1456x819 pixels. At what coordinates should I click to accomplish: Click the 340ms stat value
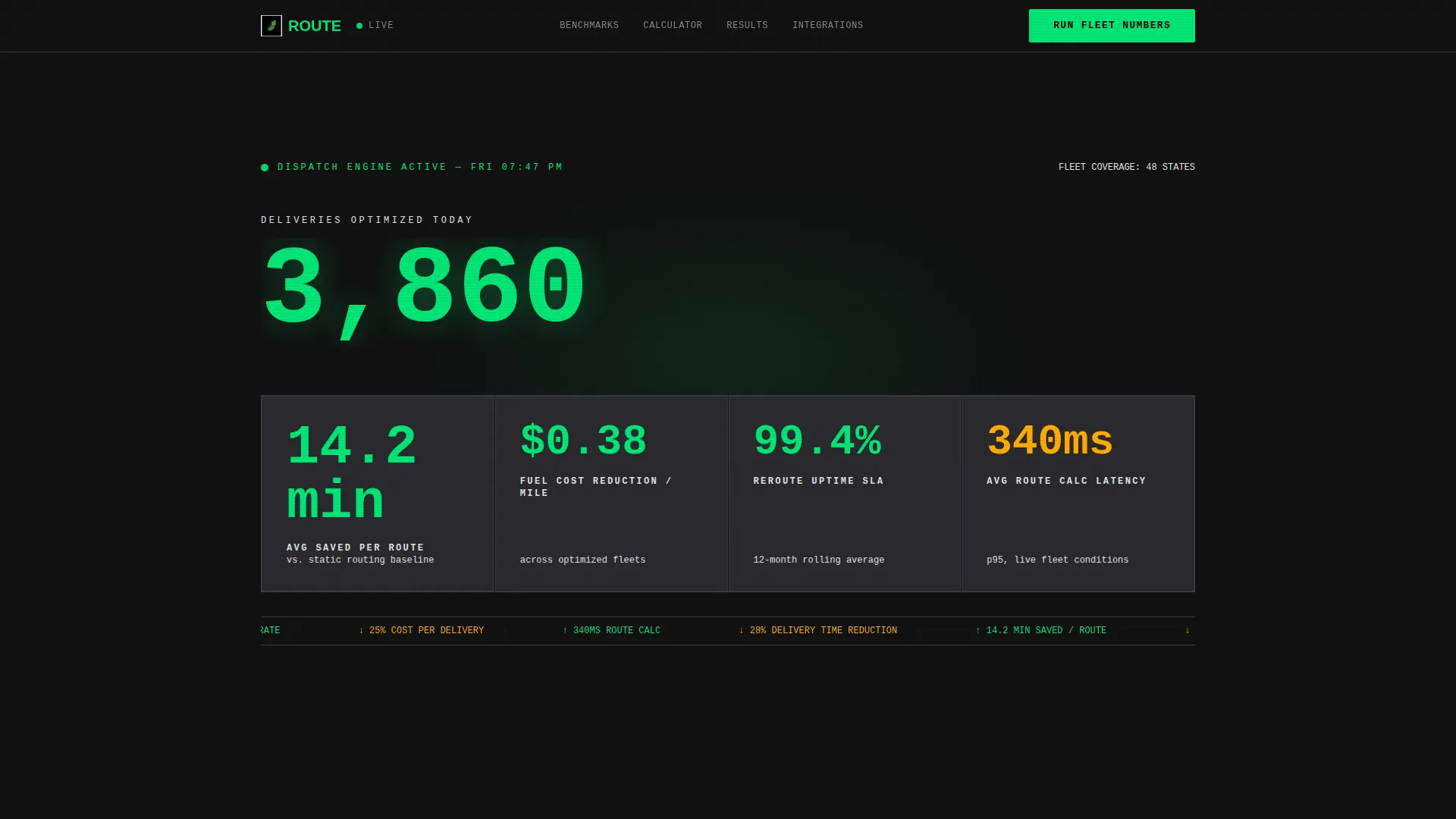[1050, 441]
